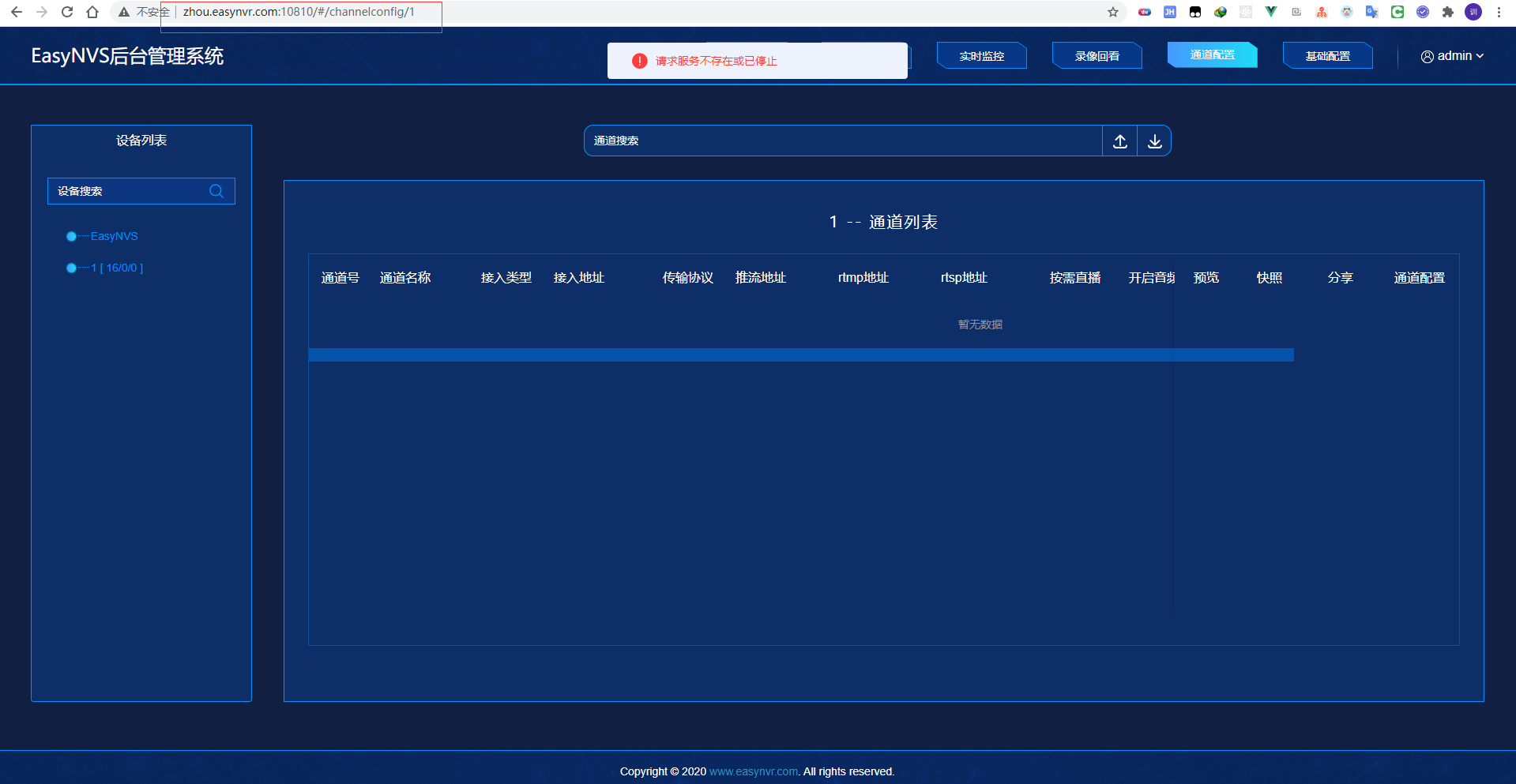Select the EasyNVS tree node
This screenshot has width=1516, height=784.
pyautogui.click(x=114, y=236)
